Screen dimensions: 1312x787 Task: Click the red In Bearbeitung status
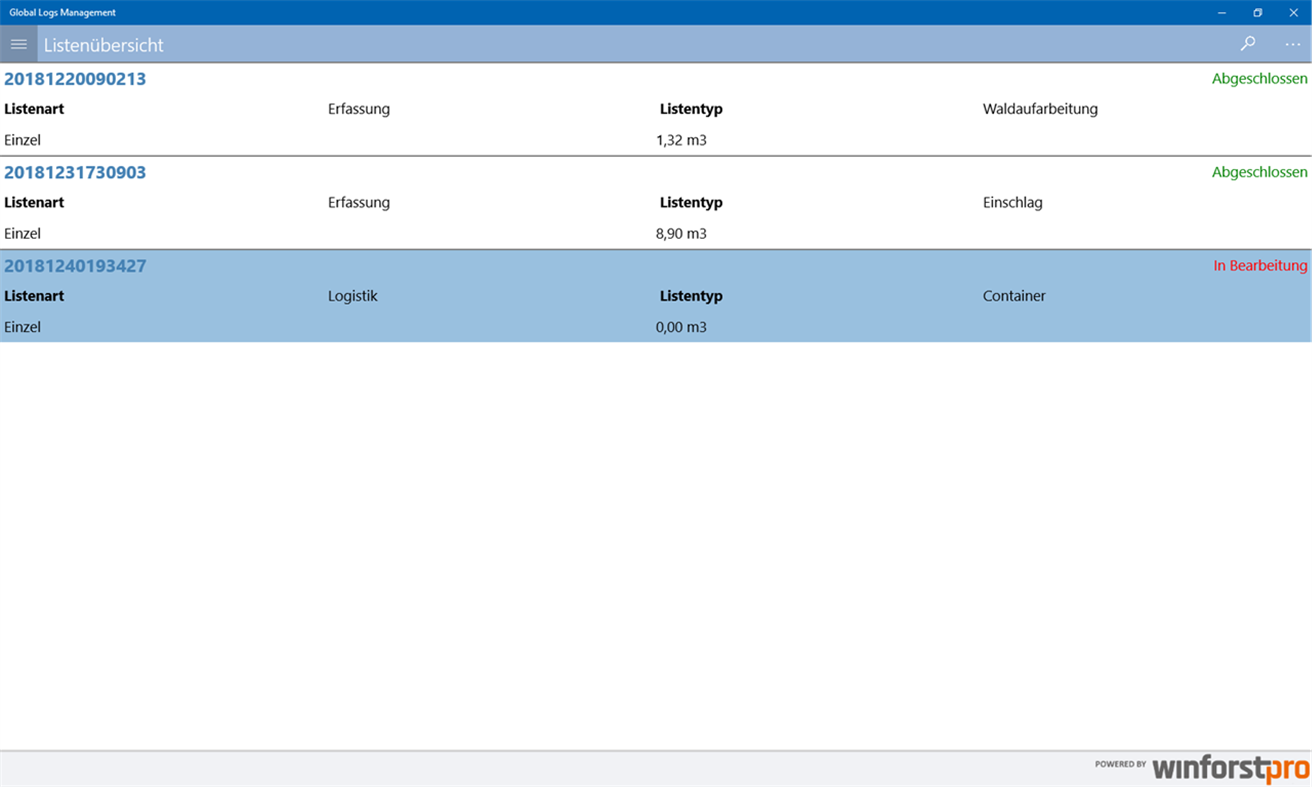1260,266
